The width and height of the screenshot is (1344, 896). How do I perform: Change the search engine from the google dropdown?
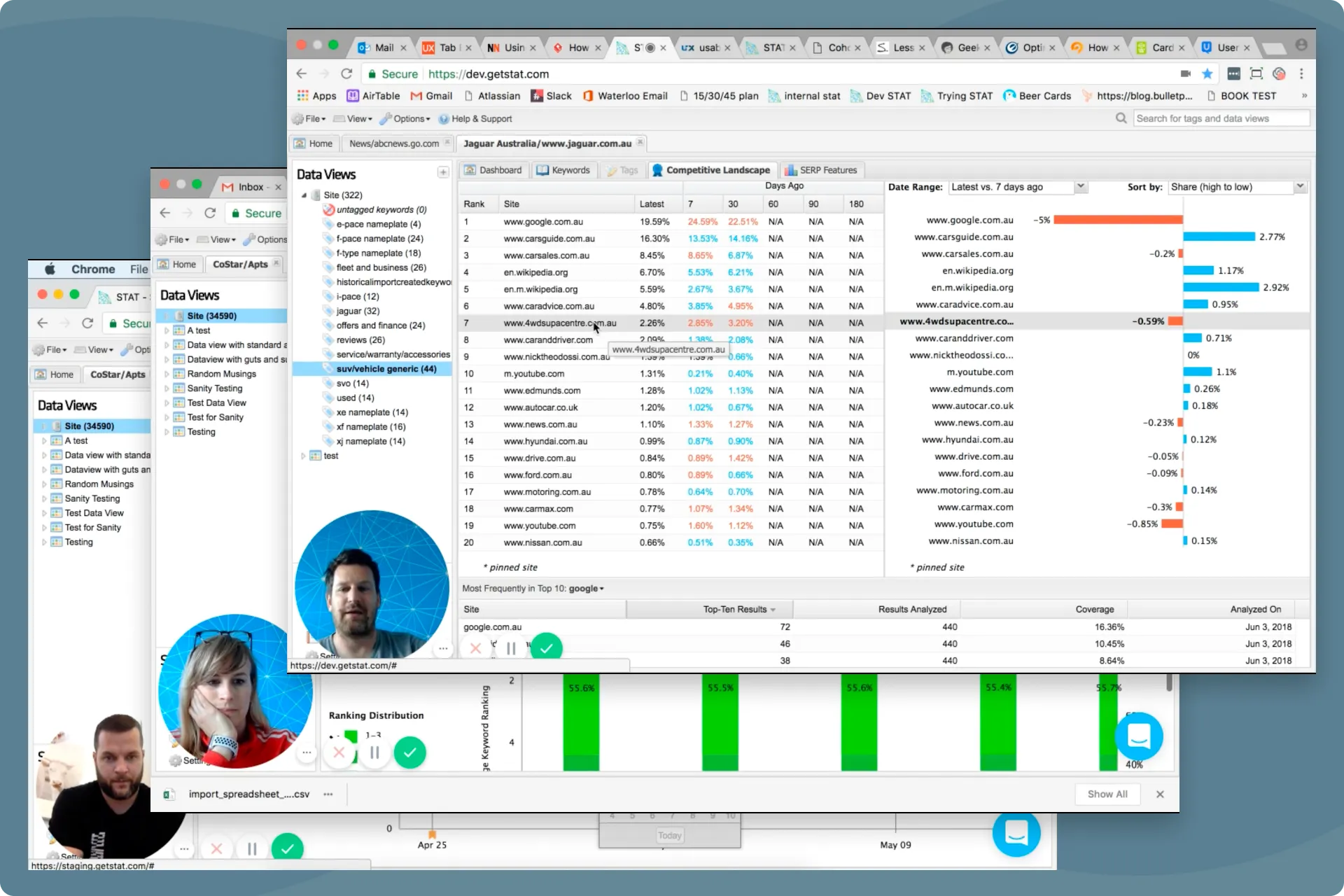pyautogui.click(x=587, y=589)
